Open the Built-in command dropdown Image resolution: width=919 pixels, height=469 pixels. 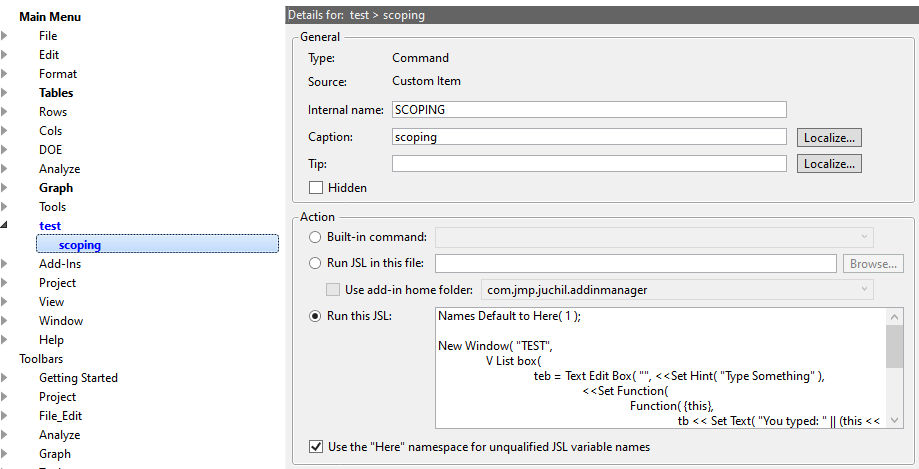point(654,237)
